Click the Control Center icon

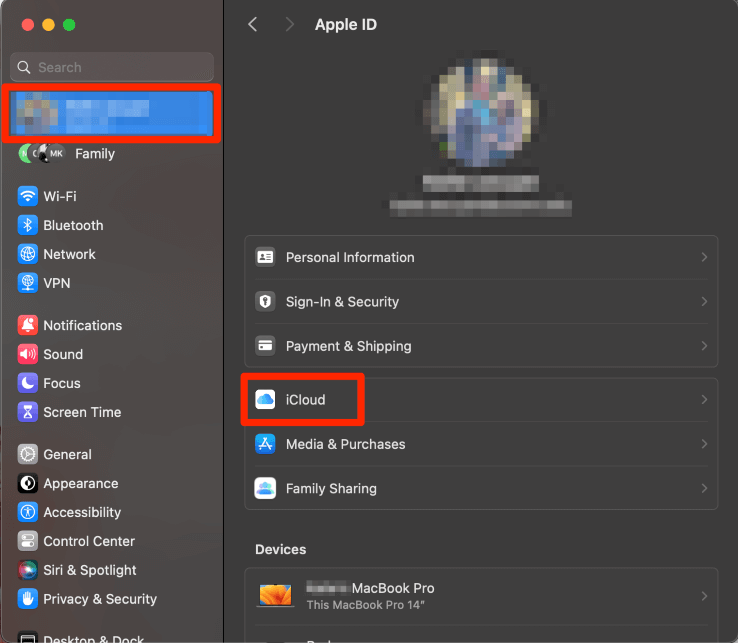point(28,541)
